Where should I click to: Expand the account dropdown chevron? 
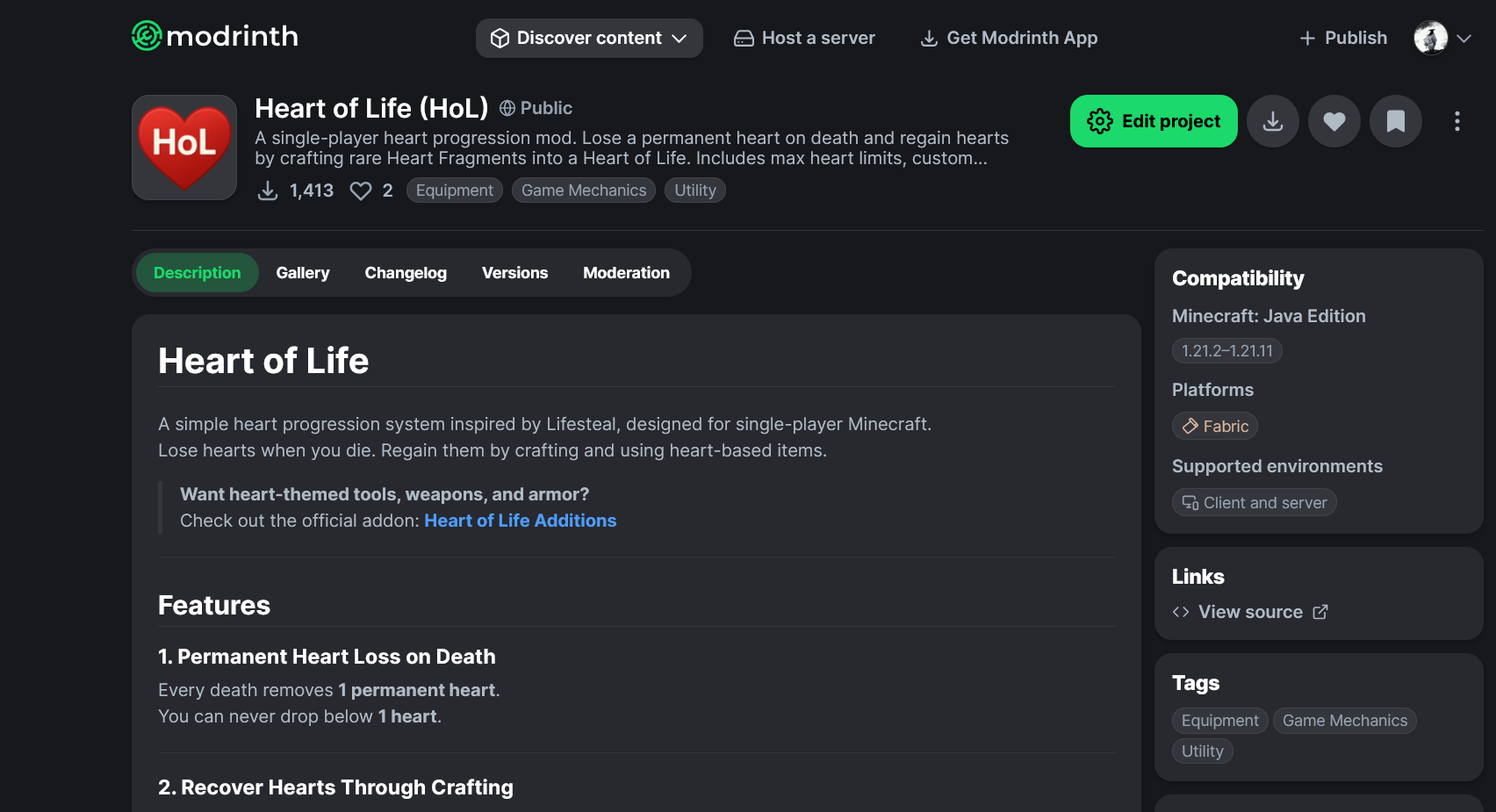1464,39
